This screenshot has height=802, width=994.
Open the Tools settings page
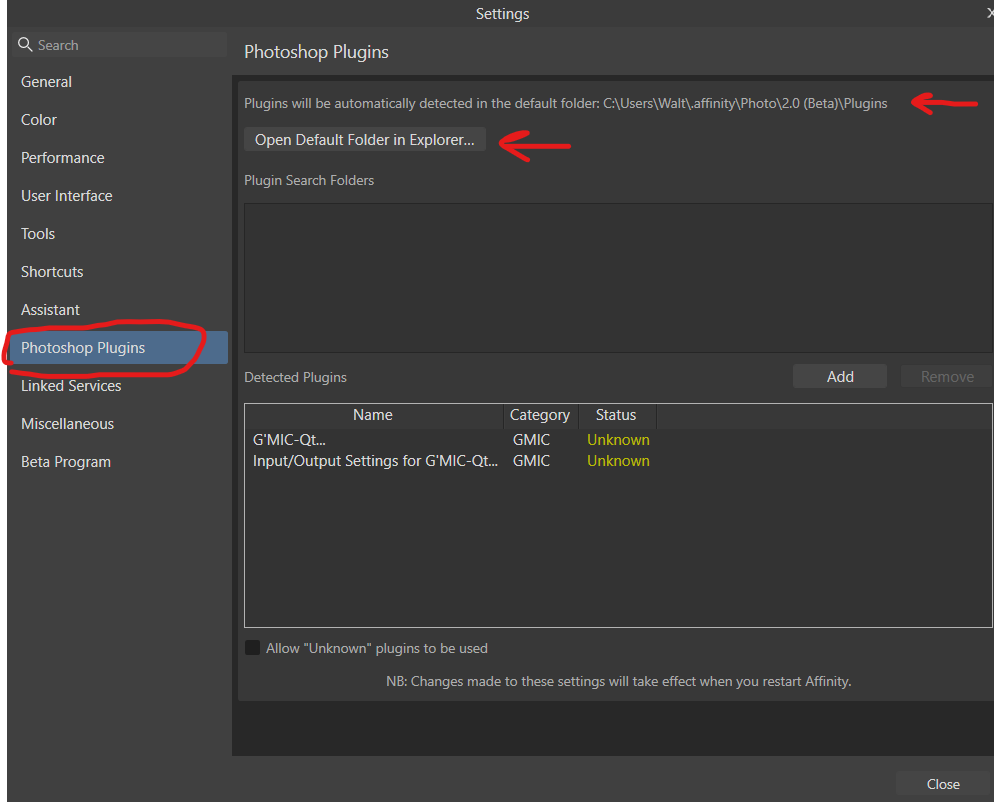(x=37, y=233)
